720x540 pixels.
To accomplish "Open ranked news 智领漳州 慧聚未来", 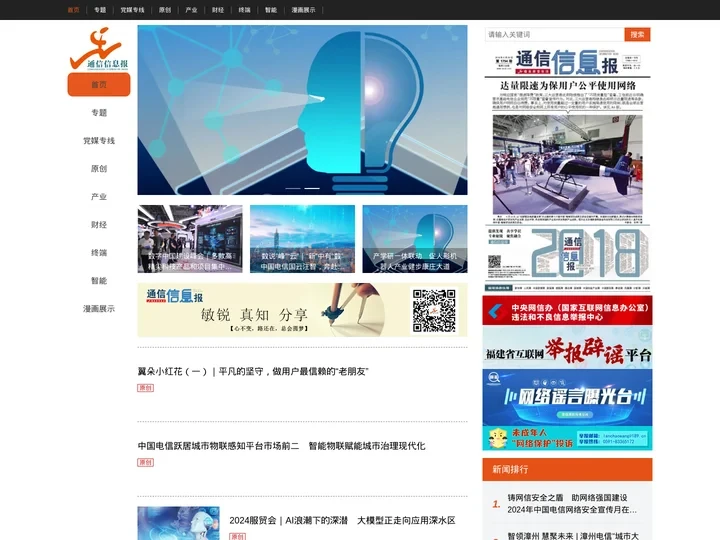I will 573,536.
